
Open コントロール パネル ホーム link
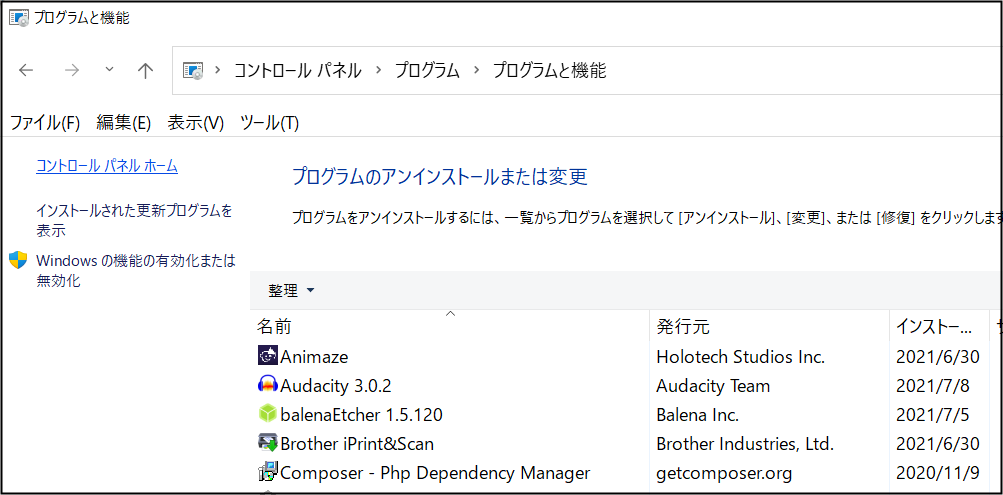[107, 166]
